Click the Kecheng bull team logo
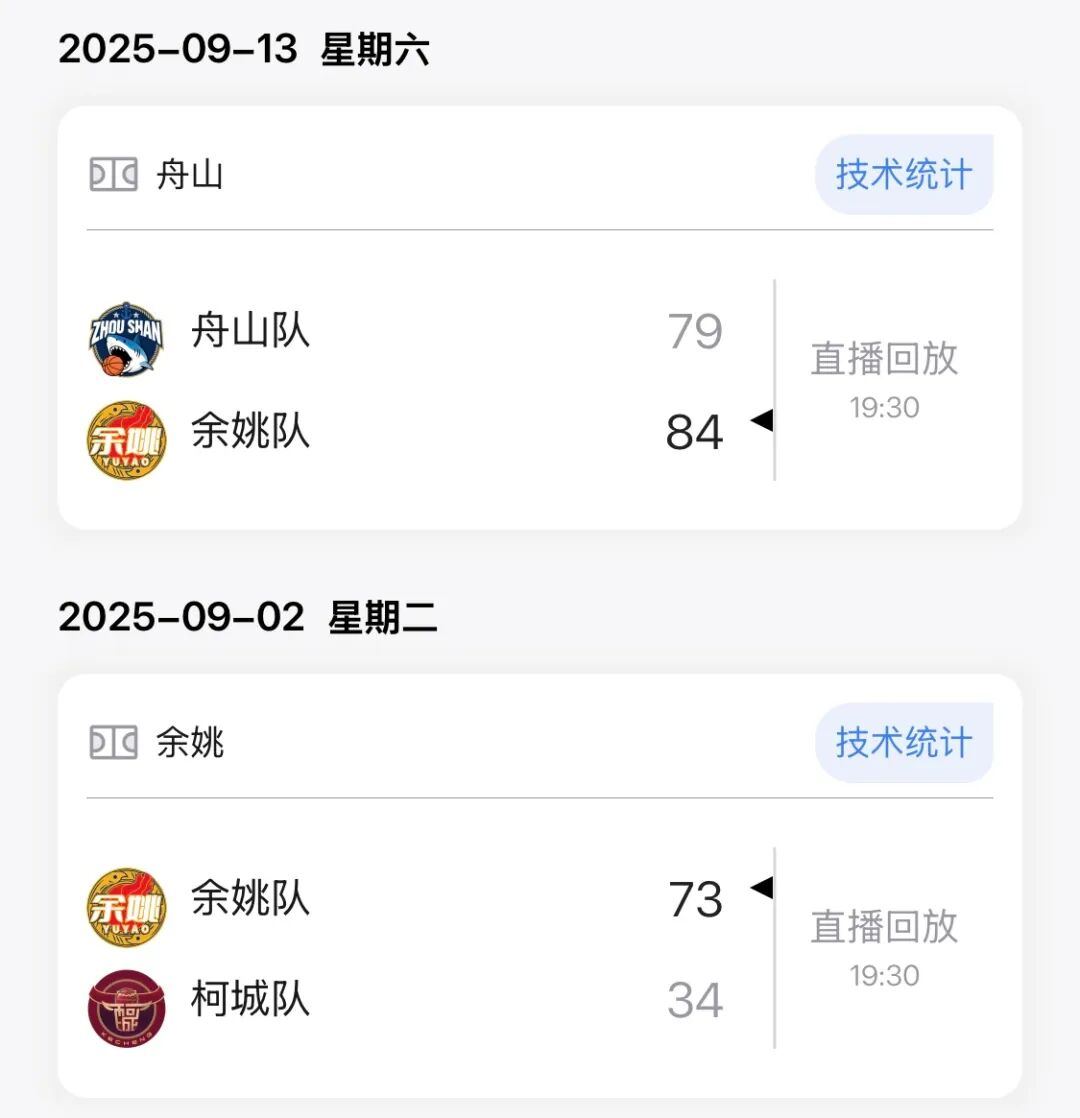The height and width of the screenshot is (1118, 1080). tap(126, 1007)
